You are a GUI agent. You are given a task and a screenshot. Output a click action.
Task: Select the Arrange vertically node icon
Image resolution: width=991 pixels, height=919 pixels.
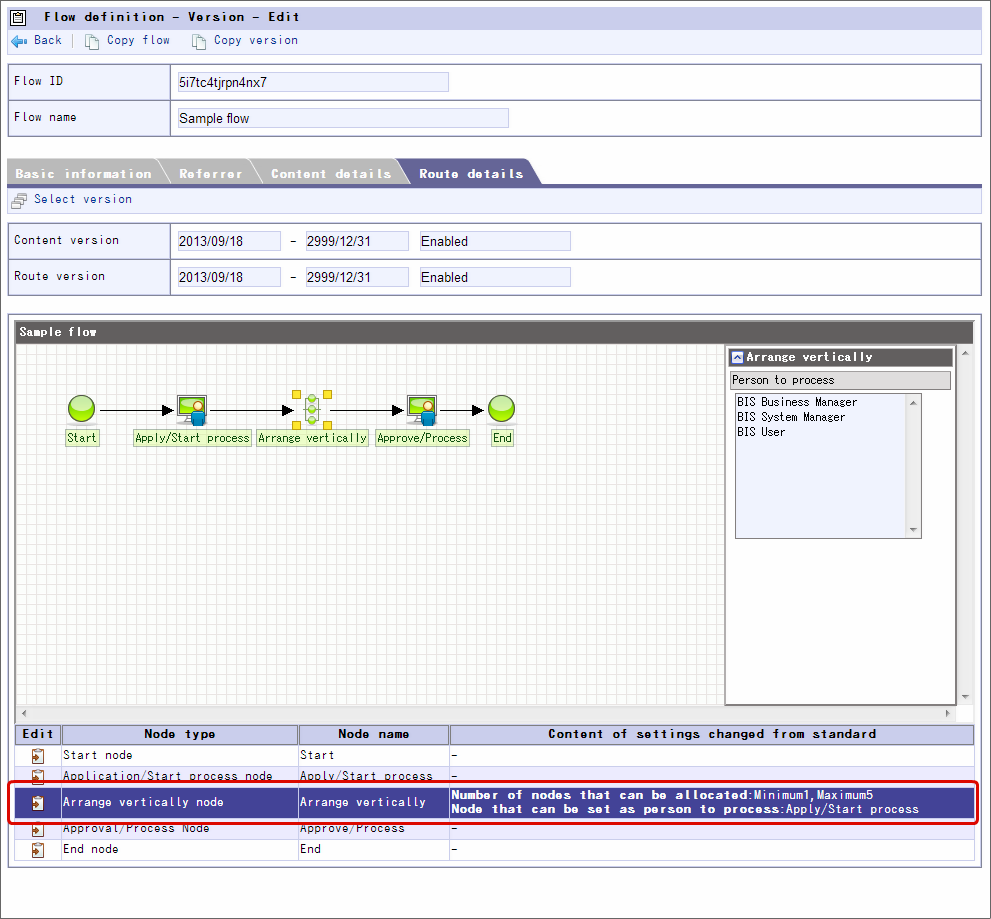(312, 410)
